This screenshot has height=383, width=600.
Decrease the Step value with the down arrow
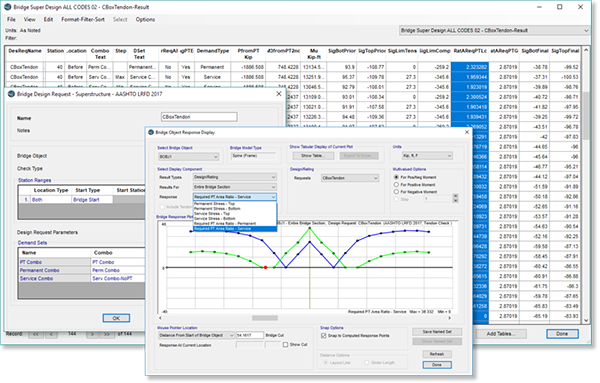click(x=455, y=200)
